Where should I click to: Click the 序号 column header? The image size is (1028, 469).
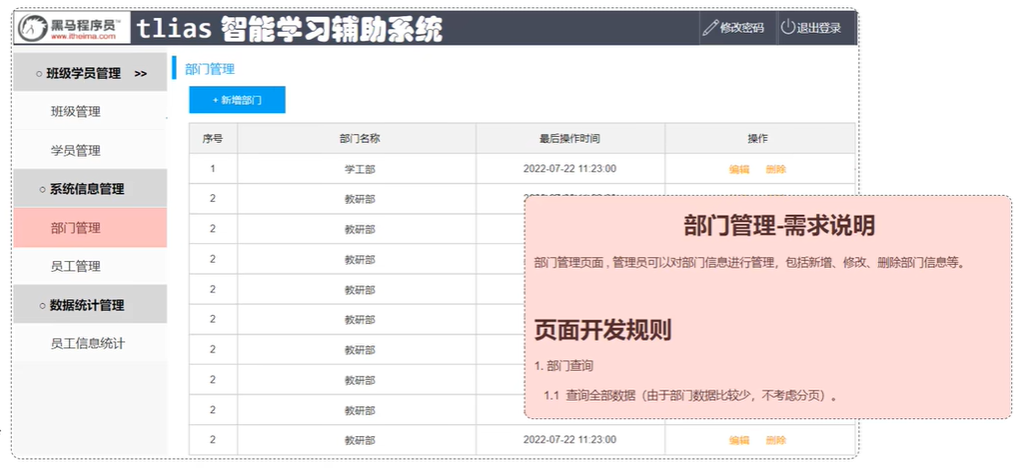213,138
